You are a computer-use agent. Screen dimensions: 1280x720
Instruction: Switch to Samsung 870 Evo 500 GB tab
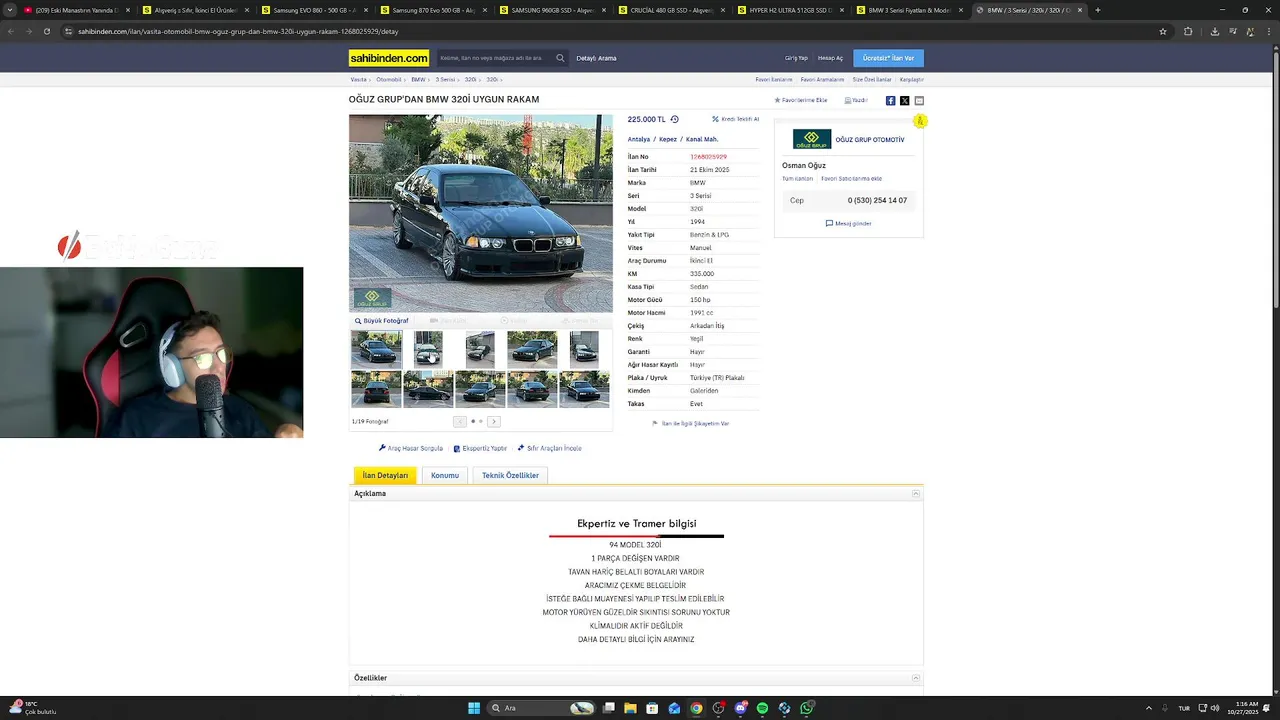pyautogui.click(x=432, y=10)
